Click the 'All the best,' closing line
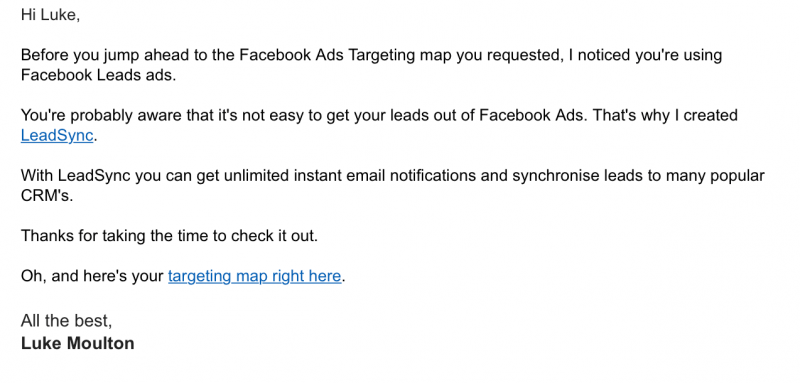Image resolution: width=800 pixels, height=383 pixels. 66,321
